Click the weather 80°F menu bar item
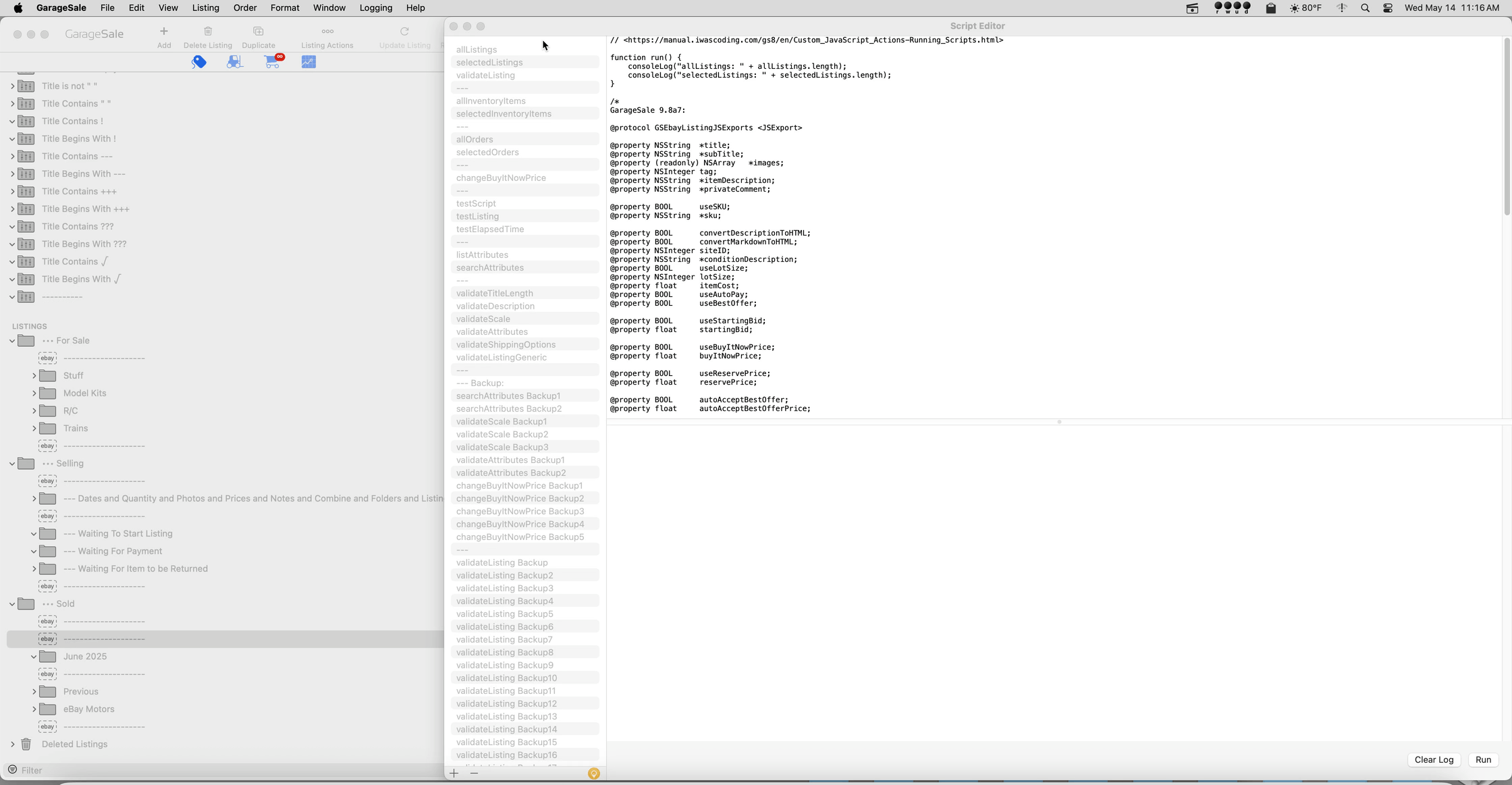1512x785 pixels. (1305, 8)
